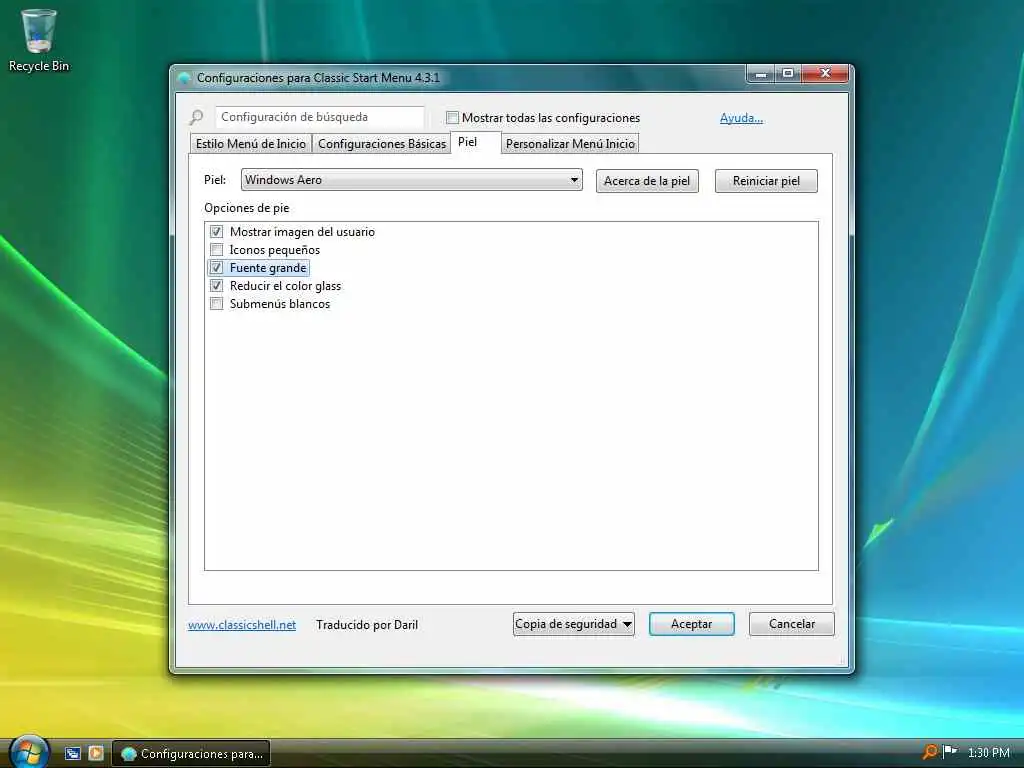
Task: Launch the media player quick launch icon
Action: (x=96, y=753)
